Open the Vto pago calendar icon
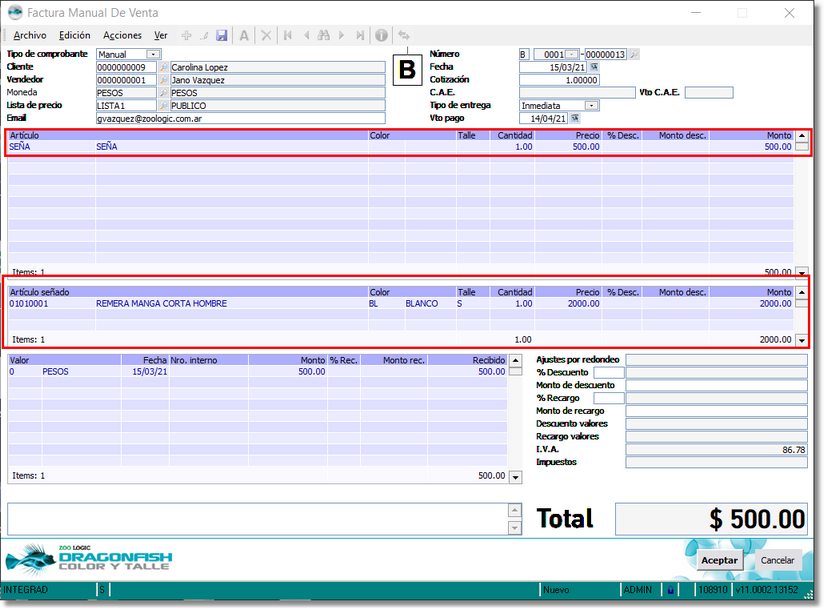Viewport: 824px width, 610px height. pyautogui.click(x=575, y=118)
